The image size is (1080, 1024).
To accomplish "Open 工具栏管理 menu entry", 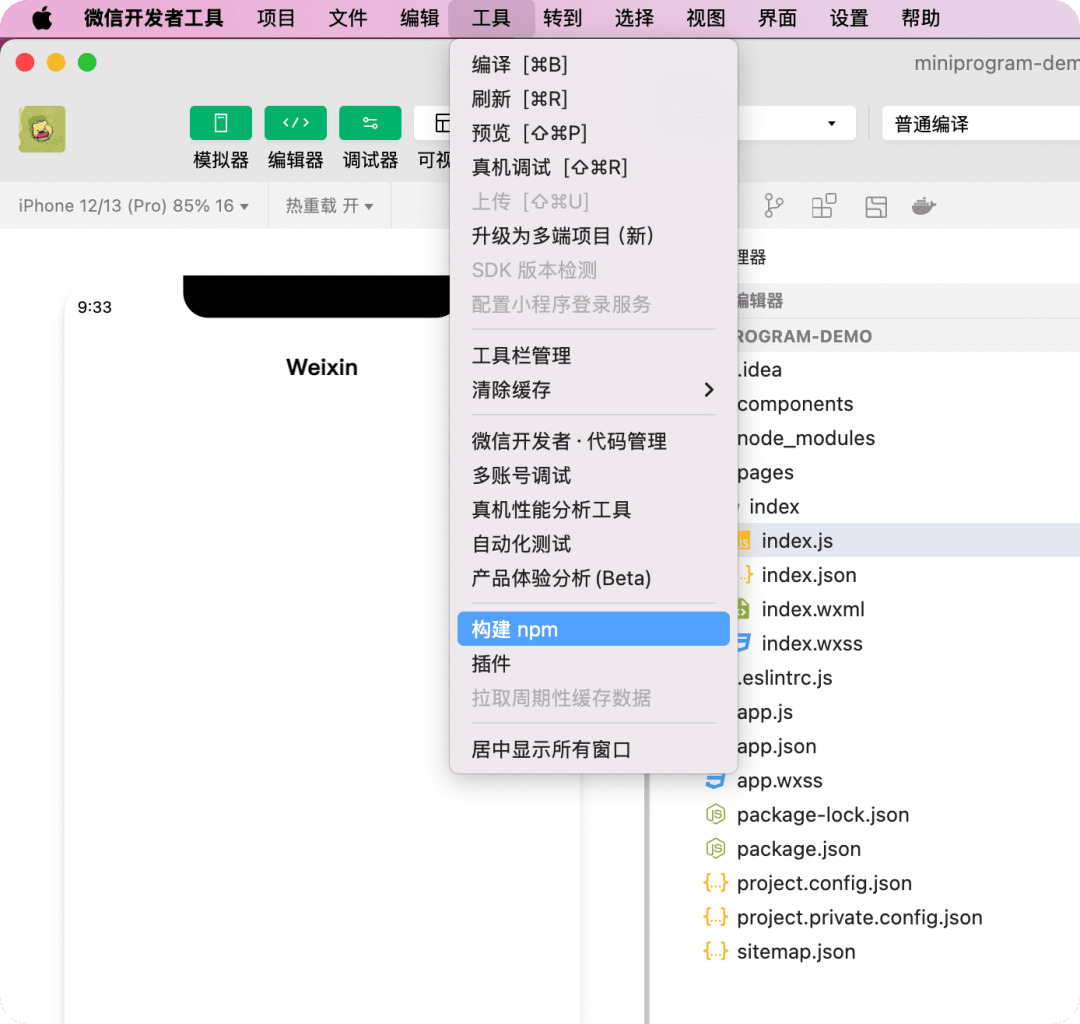I will click(x=593, y=355).
